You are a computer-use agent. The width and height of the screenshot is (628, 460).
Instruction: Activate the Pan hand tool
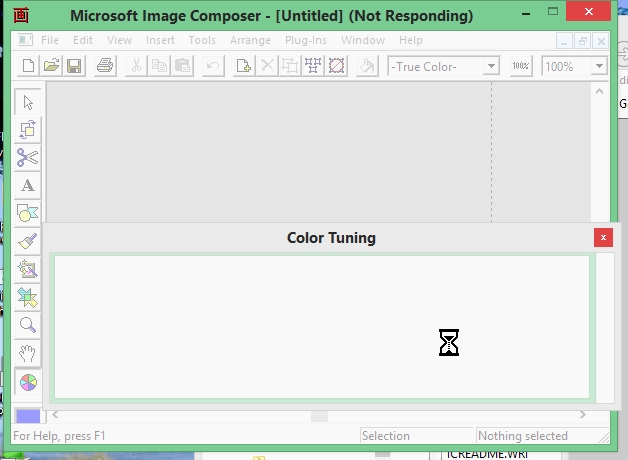28,353
